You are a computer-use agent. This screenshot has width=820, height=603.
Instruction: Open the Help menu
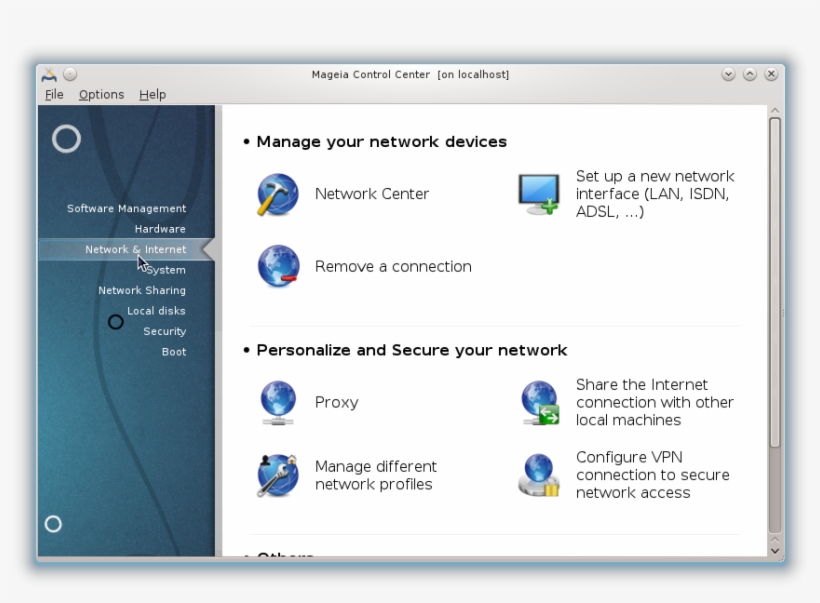click(x=152, y=94)
